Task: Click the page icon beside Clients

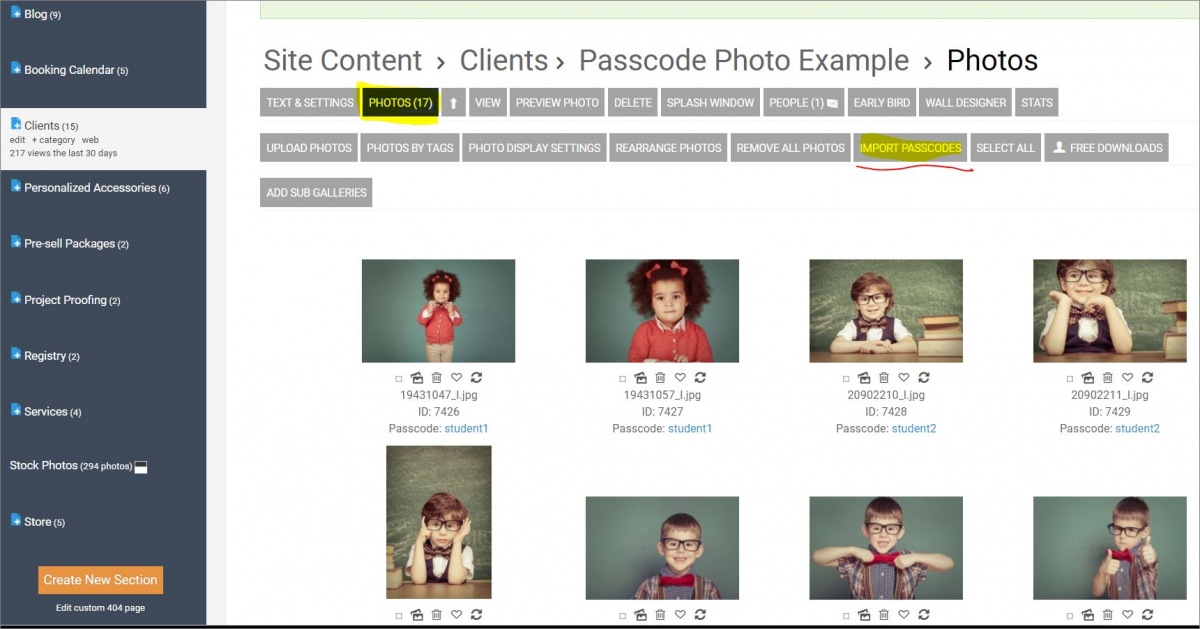Action: tap(16, 124)
